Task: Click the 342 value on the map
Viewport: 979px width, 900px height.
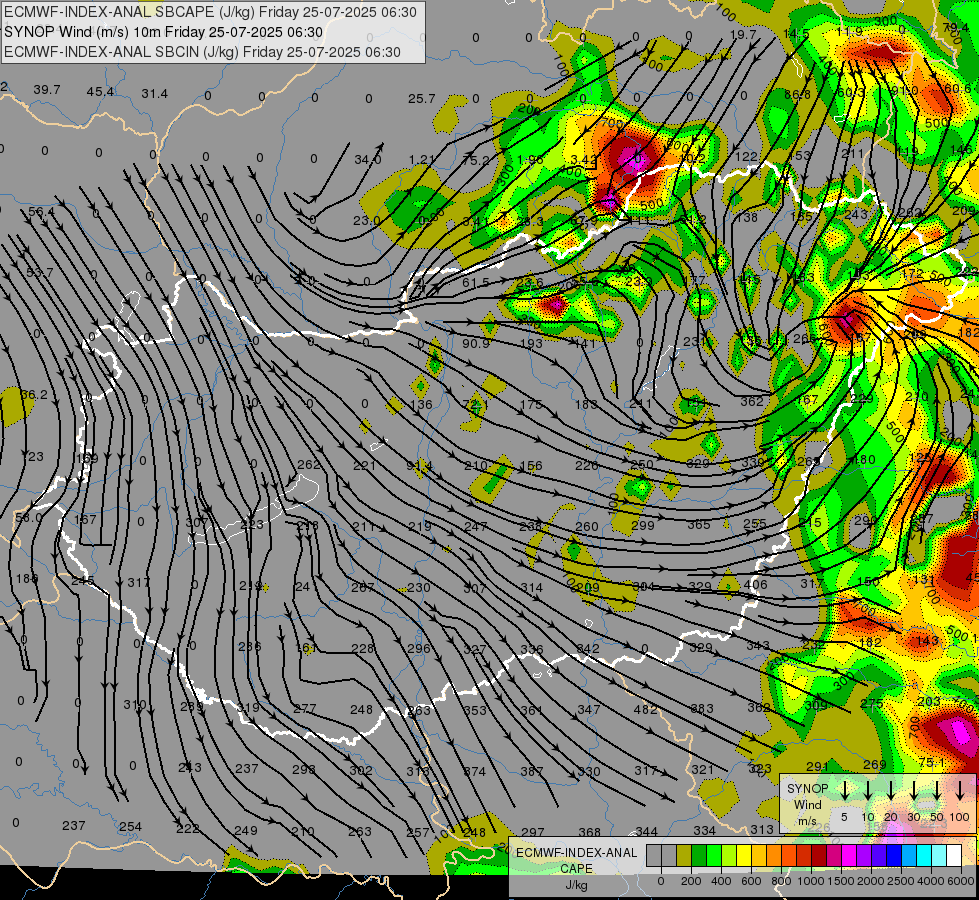Action: pyautogui.click(x=588, y=648)
